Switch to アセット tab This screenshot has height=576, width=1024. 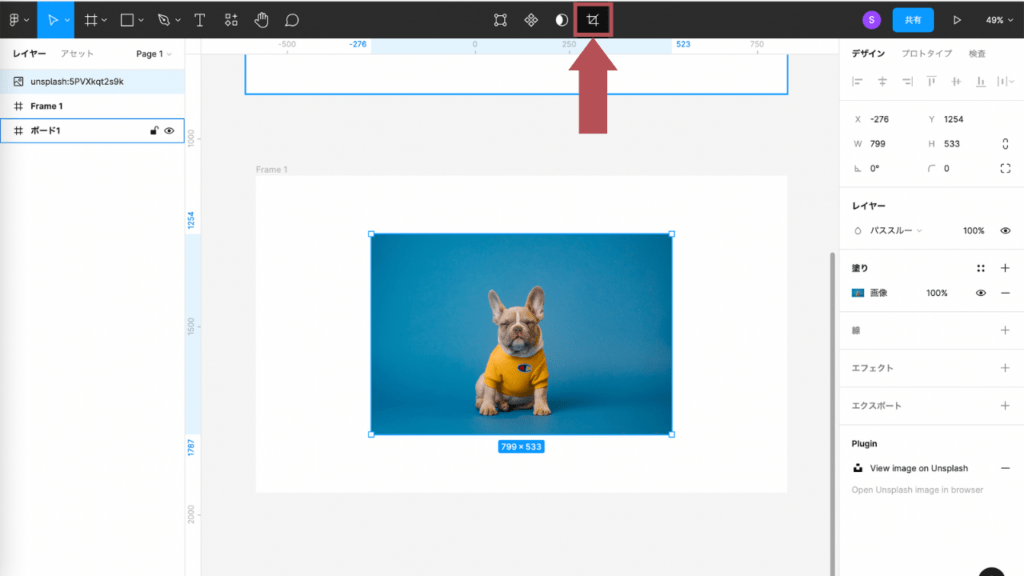pyautogui.click(x=77, y=54)
